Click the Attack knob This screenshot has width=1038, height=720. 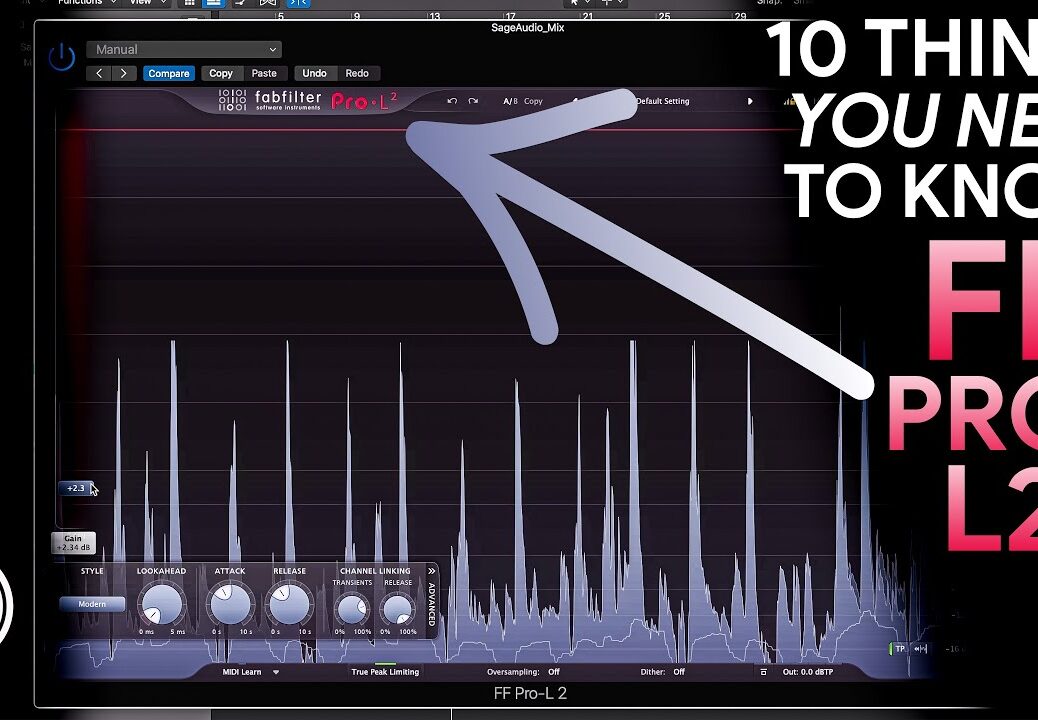tap(230, 604)
